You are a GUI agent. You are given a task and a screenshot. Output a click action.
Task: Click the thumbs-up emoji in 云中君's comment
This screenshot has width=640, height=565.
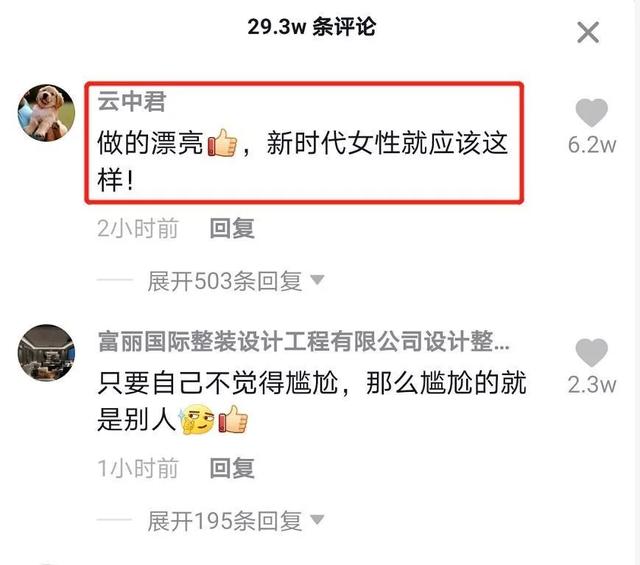click(x=222, y=143)
